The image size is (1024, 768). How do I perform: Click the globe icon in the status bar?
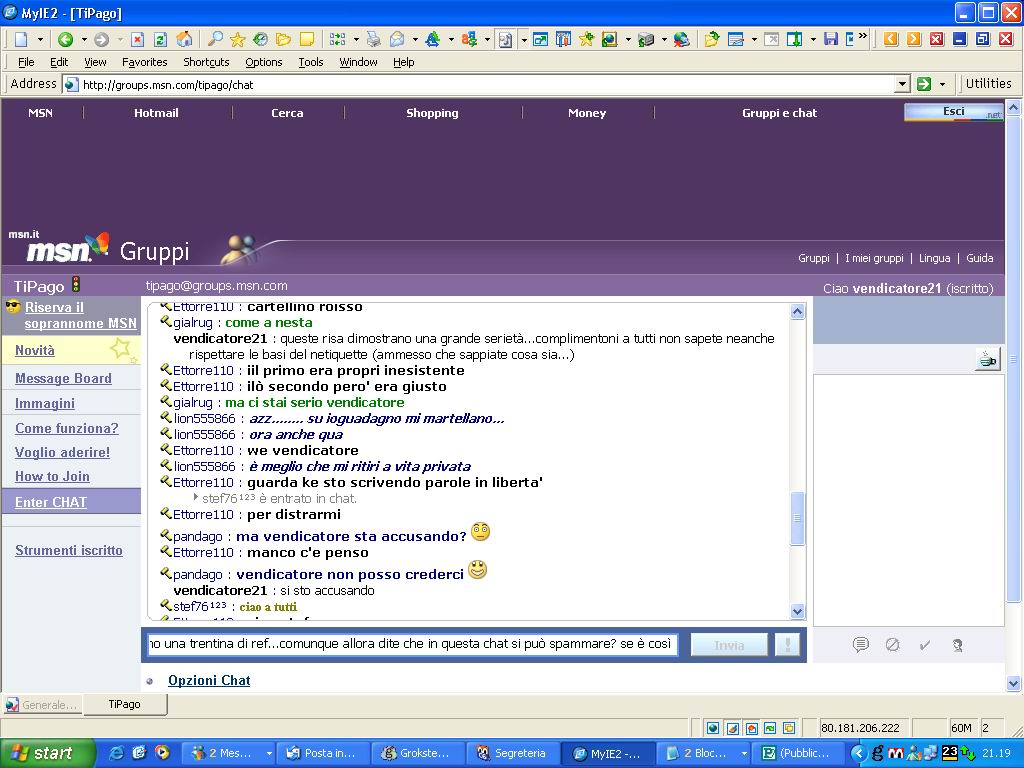click(713, 728)
